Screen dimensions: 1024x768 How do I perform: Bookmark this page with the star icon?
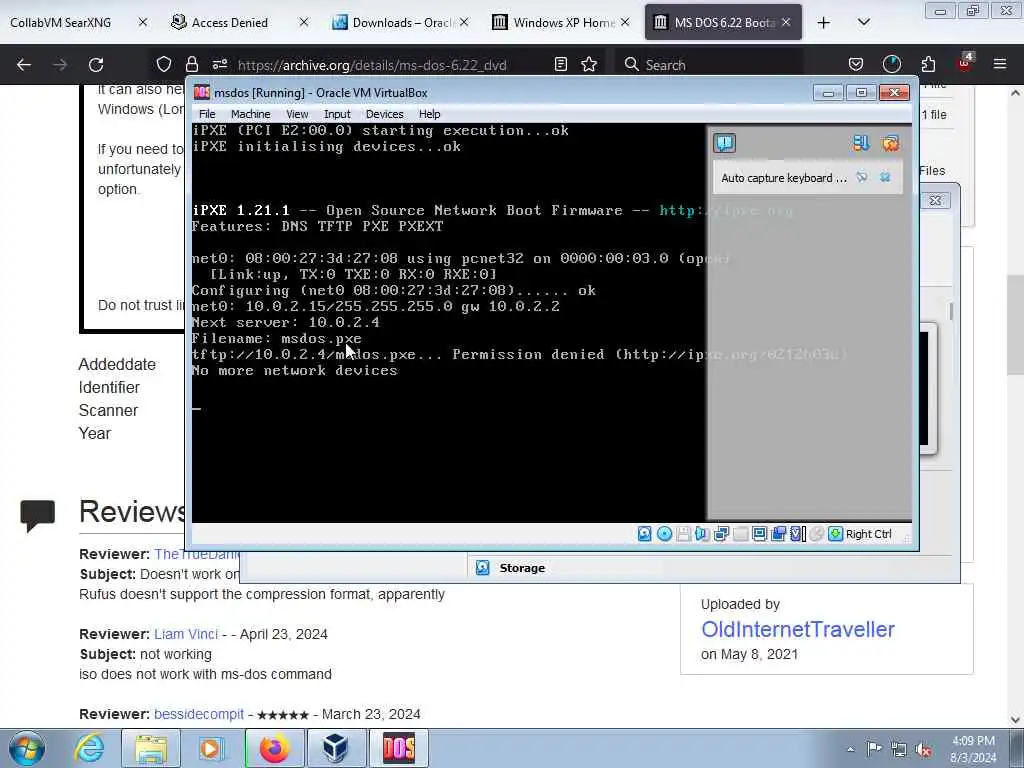[589, 65]
